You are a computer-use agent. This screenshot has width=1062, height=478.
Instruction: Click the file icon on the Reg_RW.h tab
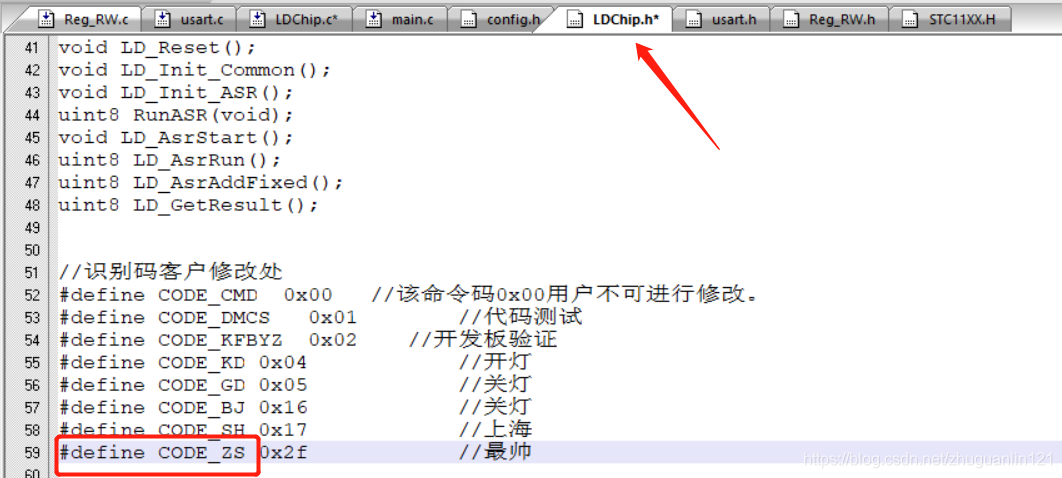pyautogui.click(x=791, y=19)
